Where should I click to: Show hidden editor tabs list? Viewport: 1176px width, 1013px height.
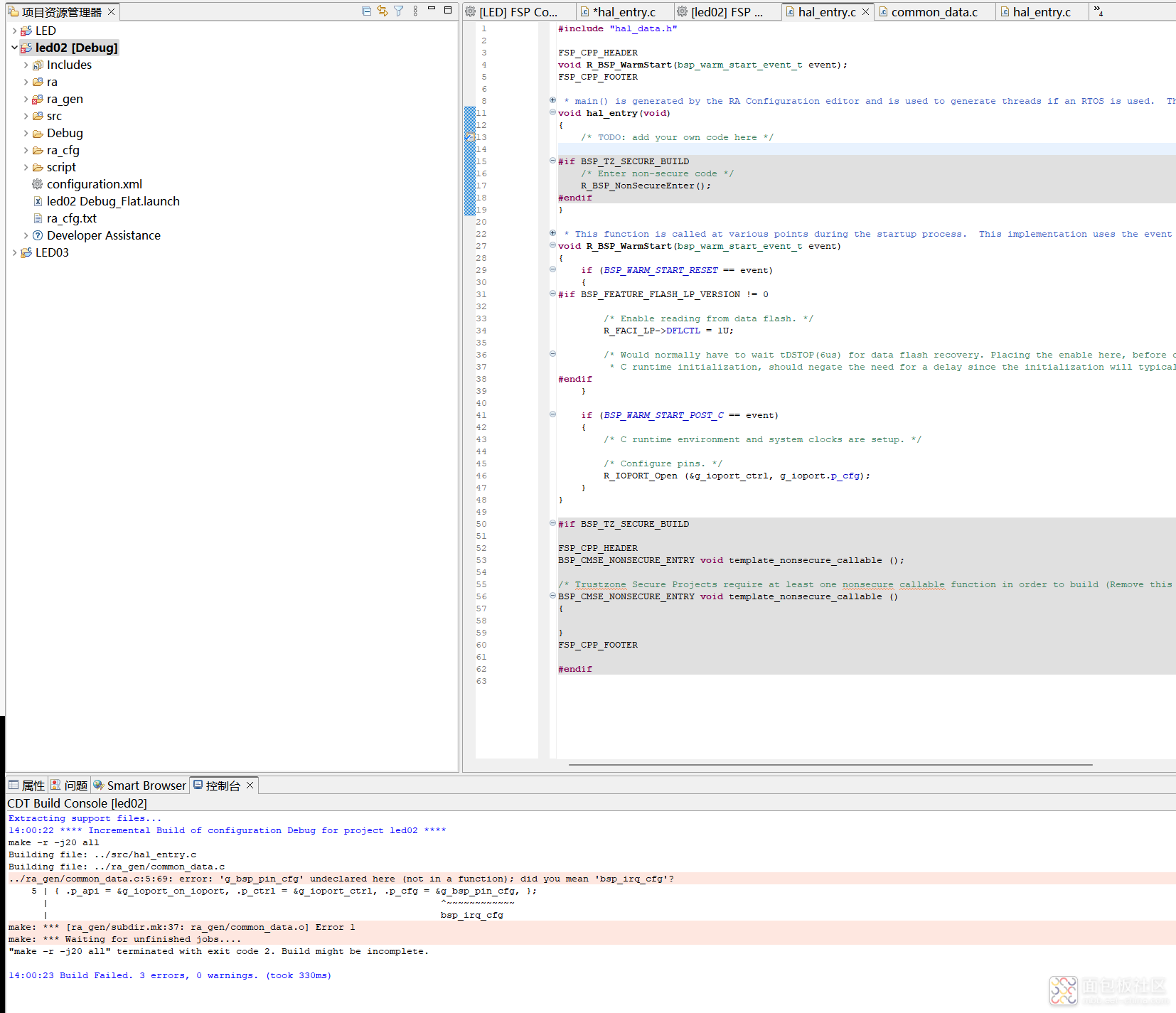point(1099,11)
